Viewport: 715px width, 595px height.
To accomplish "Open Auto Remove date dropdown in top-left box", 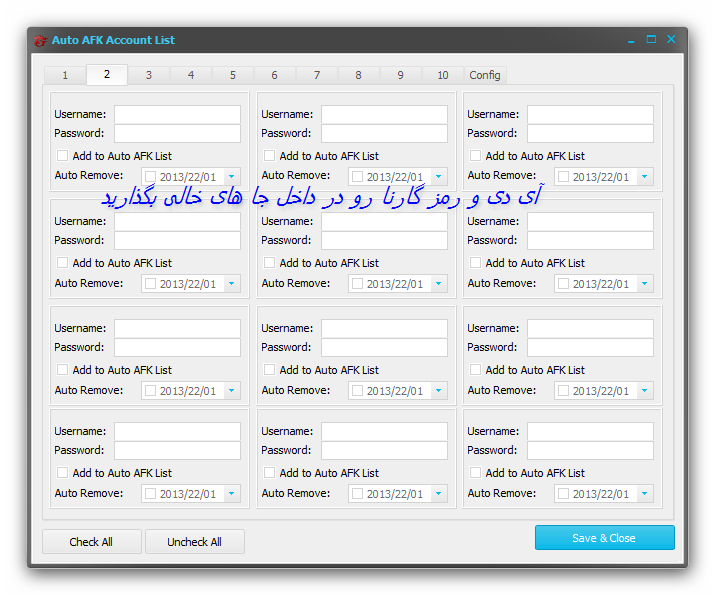I will tap(232, 176).
